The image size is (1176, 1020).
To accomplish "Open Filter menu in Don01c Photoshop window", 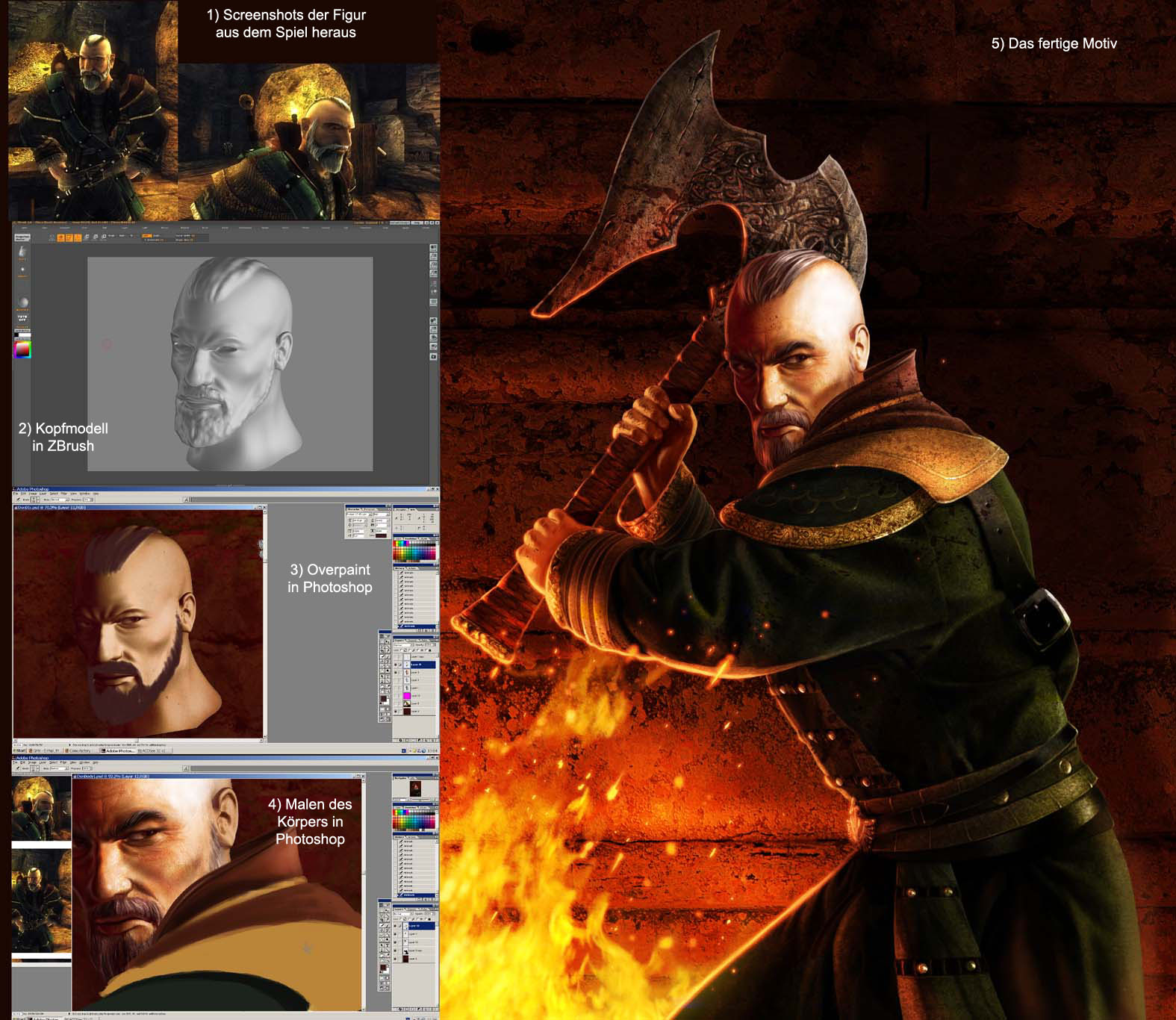I will click(63, 494).
